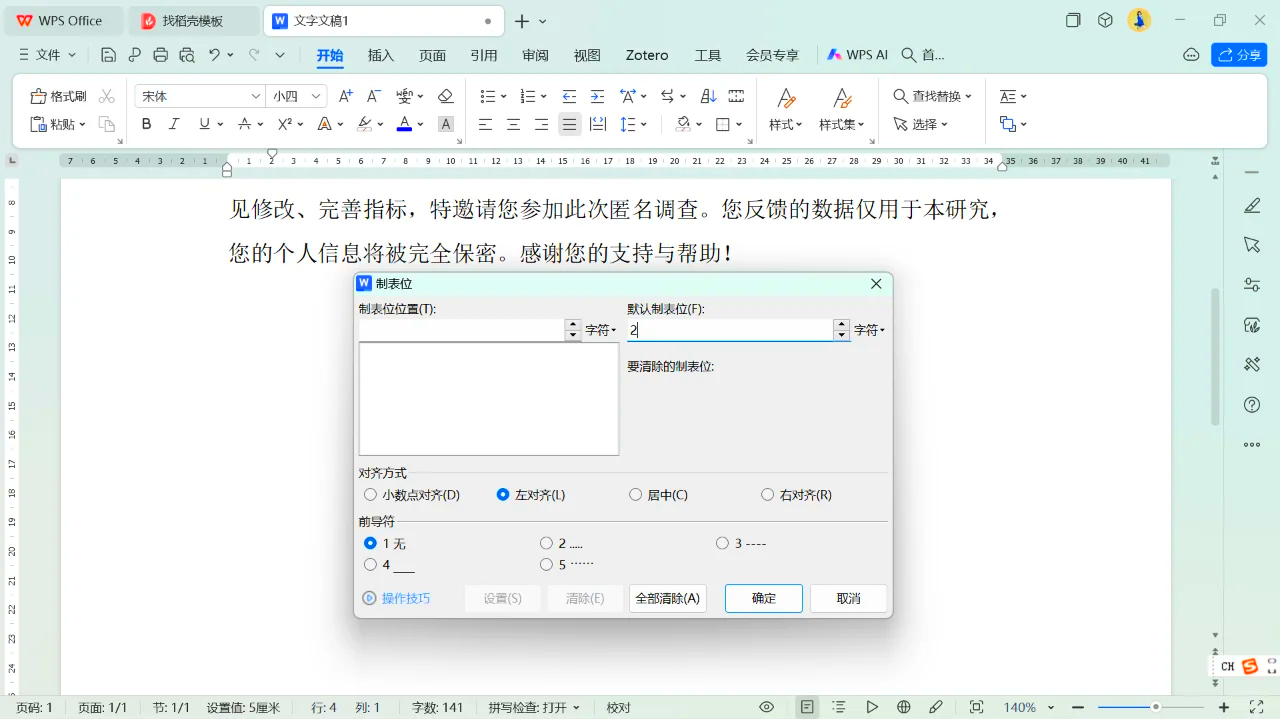
Task: Click the Print Preview icon
Action: 187,55
